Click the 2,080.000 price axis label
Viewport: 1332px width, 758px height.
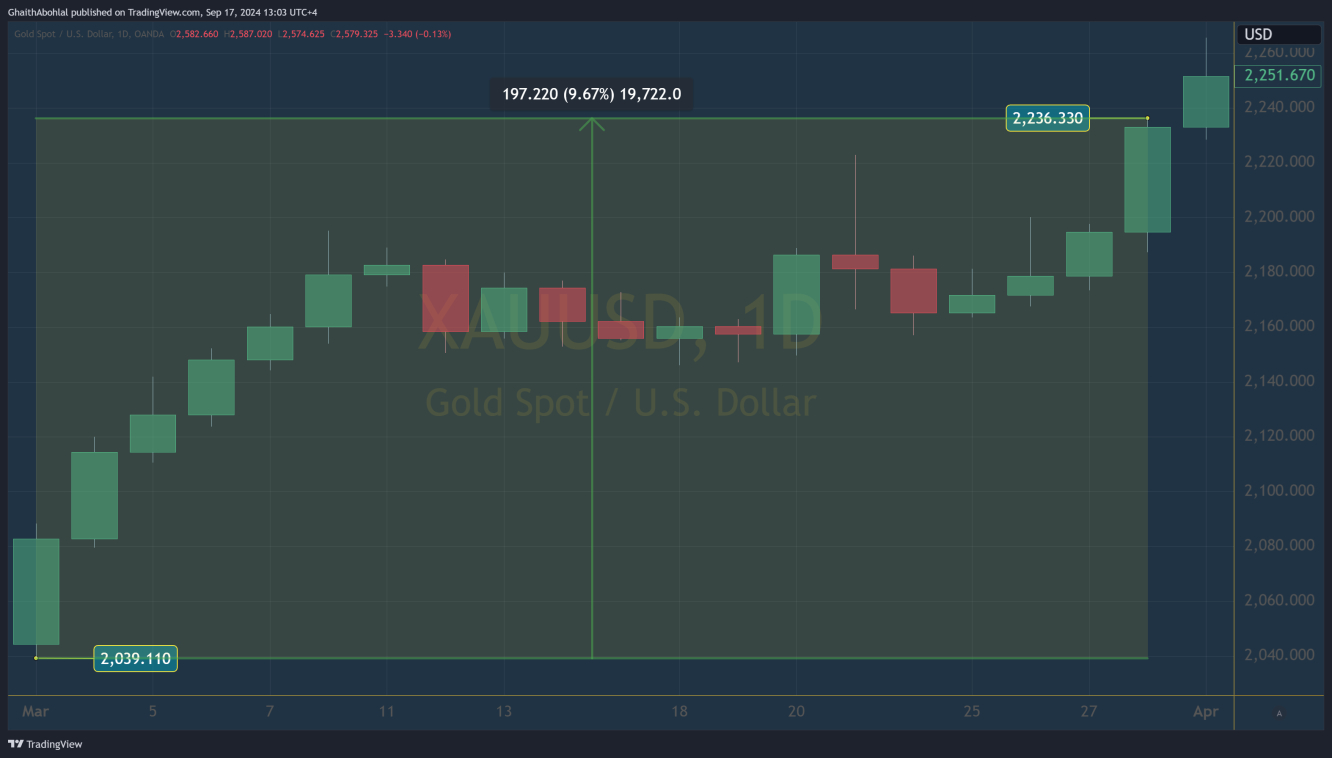[1279, 545]
